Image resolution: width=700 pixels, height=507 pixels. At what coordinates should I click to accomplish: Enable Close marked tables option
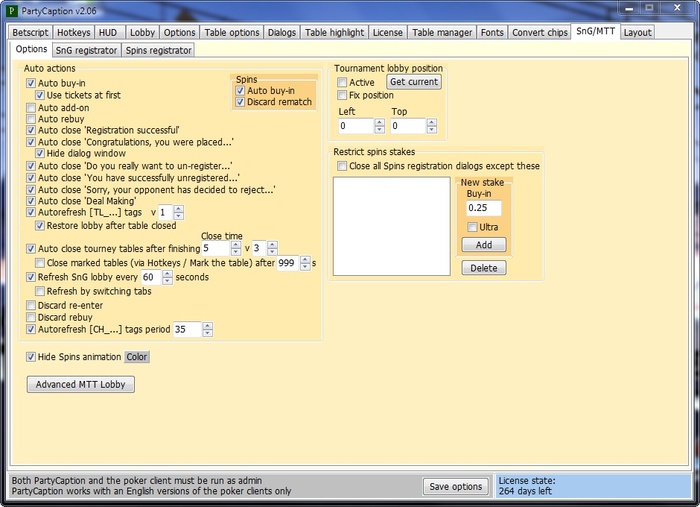coord(40,263)
